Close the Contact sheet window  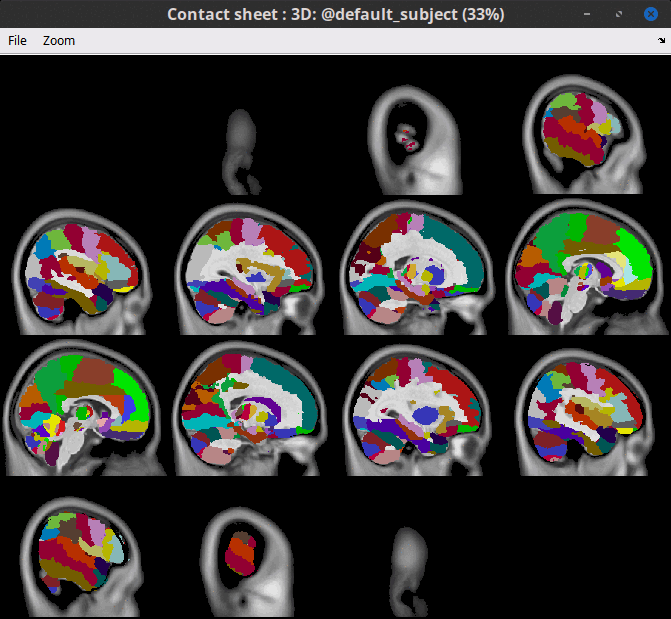coord(651,14)
